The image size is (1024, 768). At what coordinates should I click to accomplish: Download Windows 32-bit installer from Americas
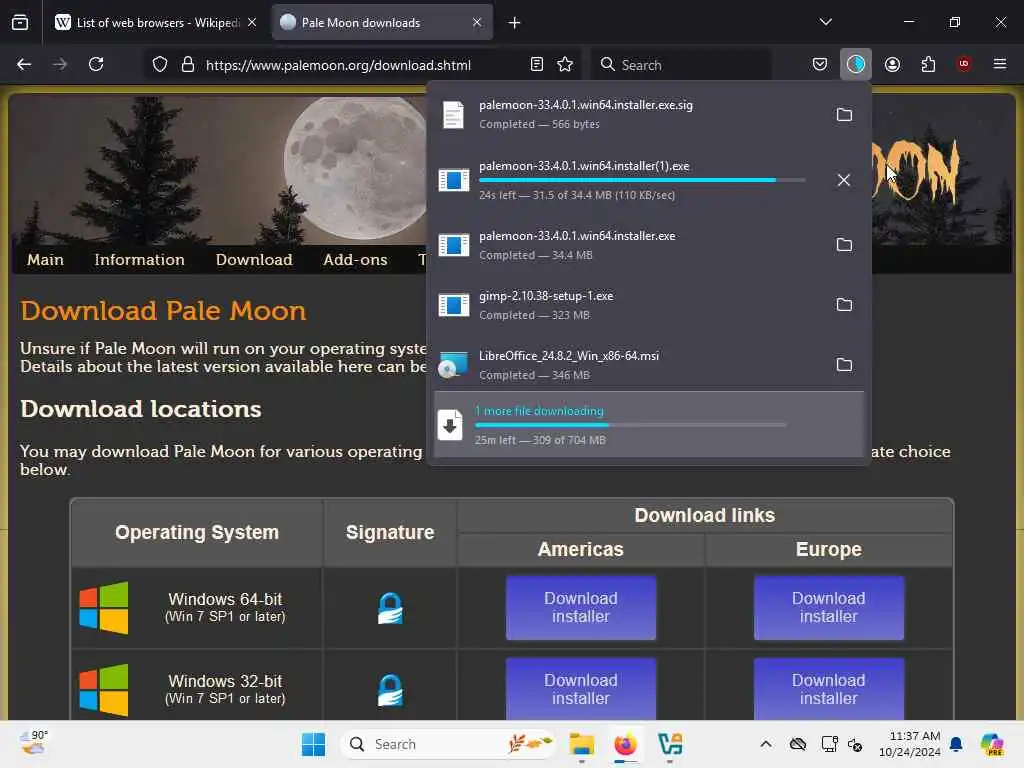[581, 689]
